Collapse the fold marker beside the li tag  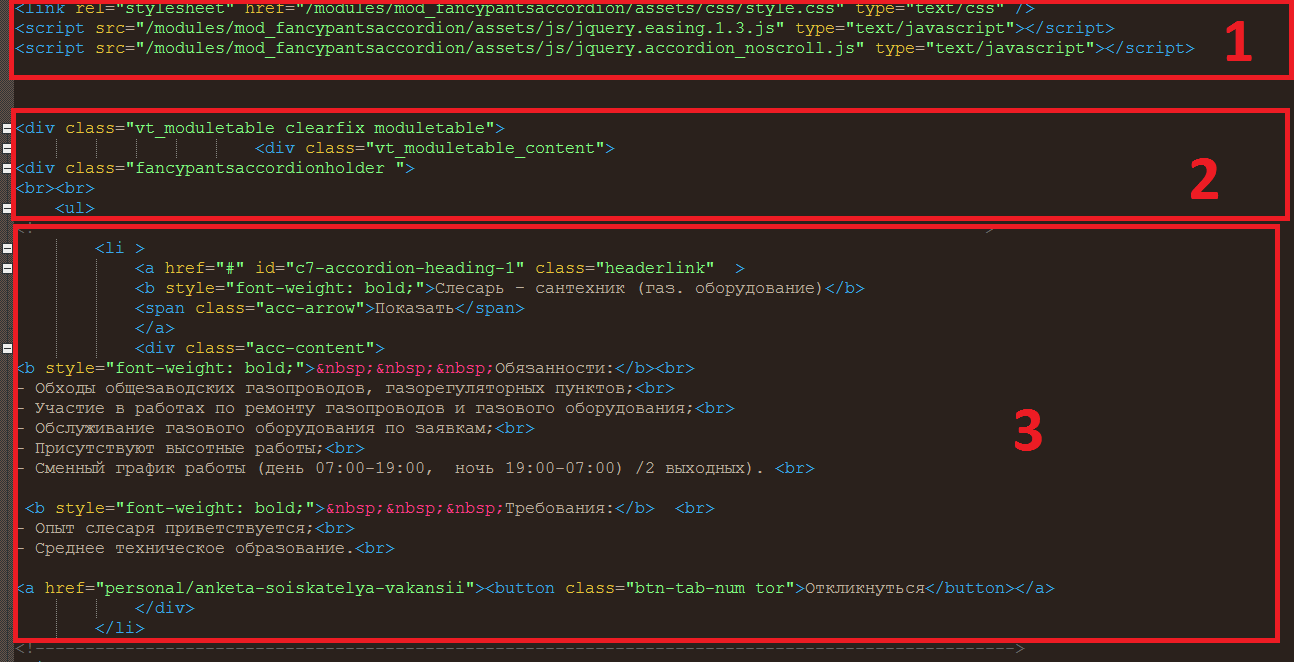point(7,248)
